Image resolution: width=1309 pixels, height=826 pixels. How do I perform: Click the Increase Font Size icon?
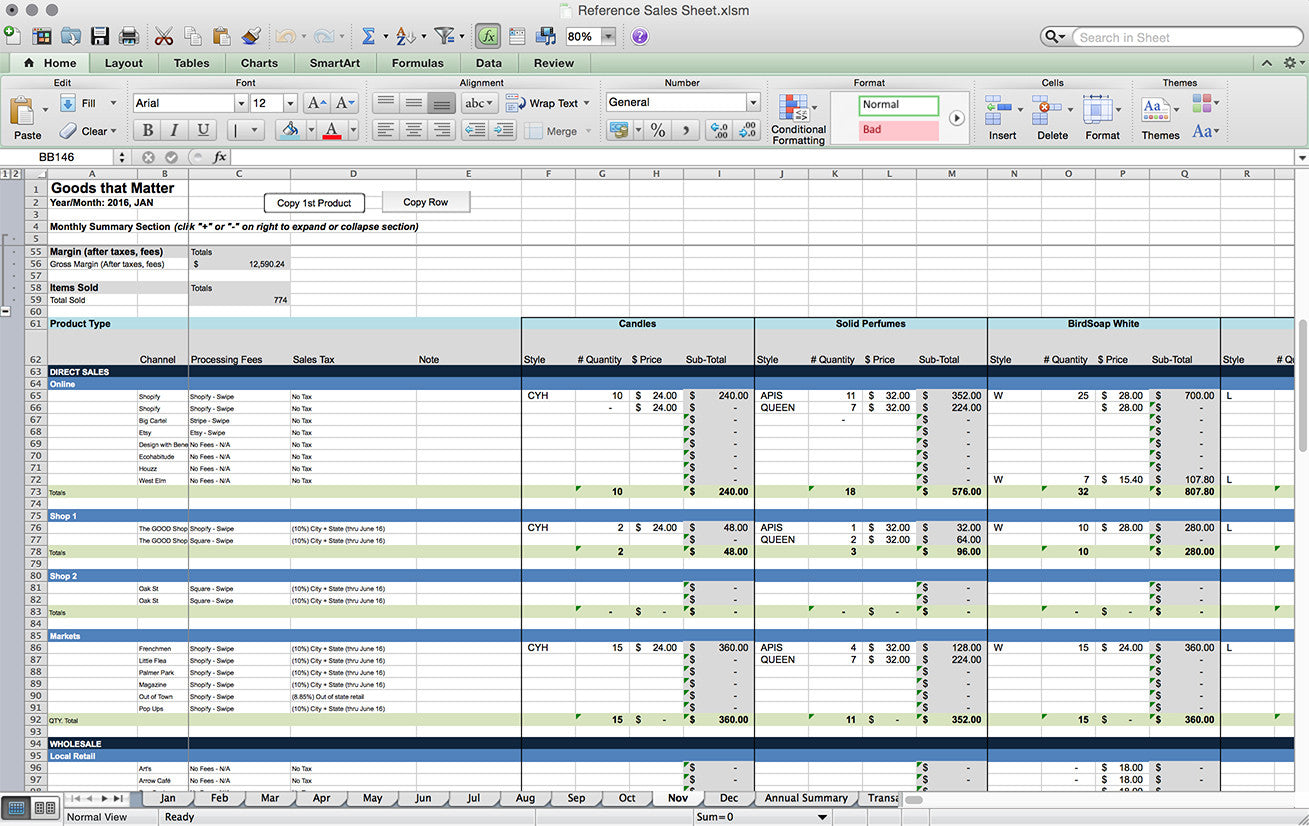point(316,103)
